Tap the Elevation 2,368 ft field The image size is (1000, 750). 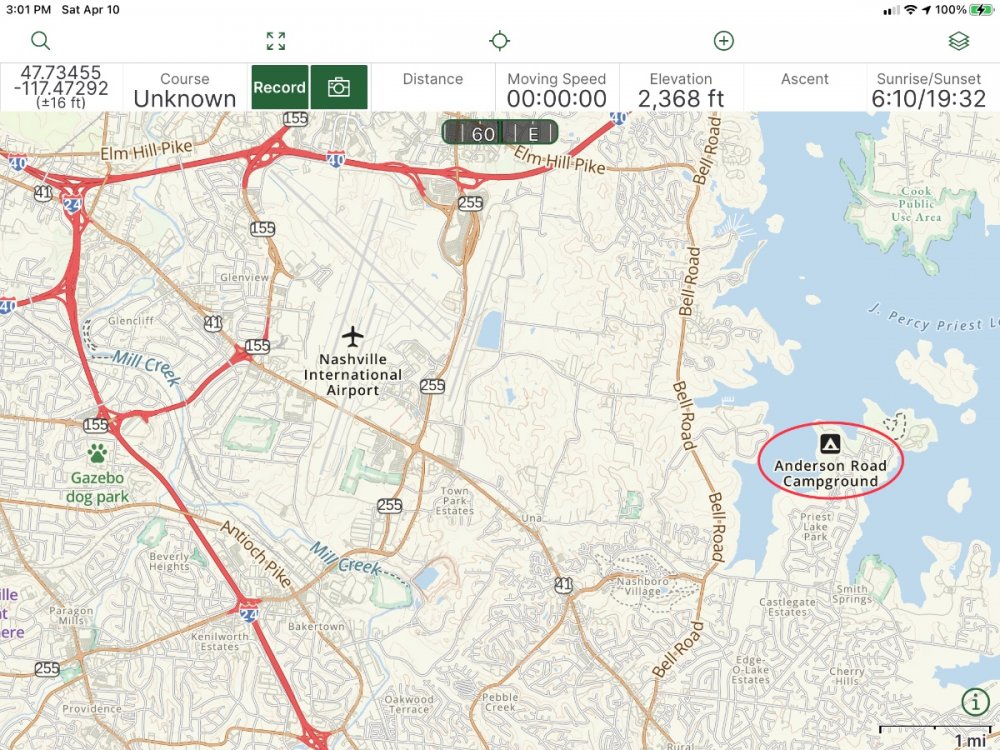point(680,89)
